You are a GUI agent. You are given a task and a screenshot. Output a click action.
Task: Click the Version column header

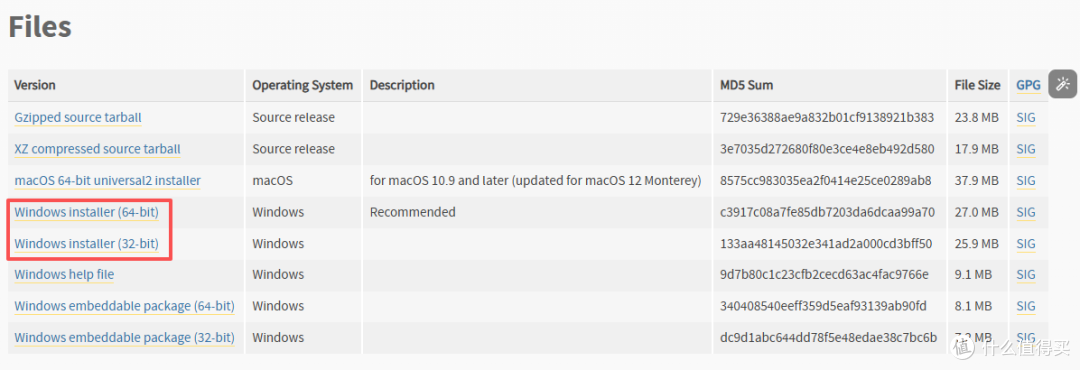pos(34,85)
